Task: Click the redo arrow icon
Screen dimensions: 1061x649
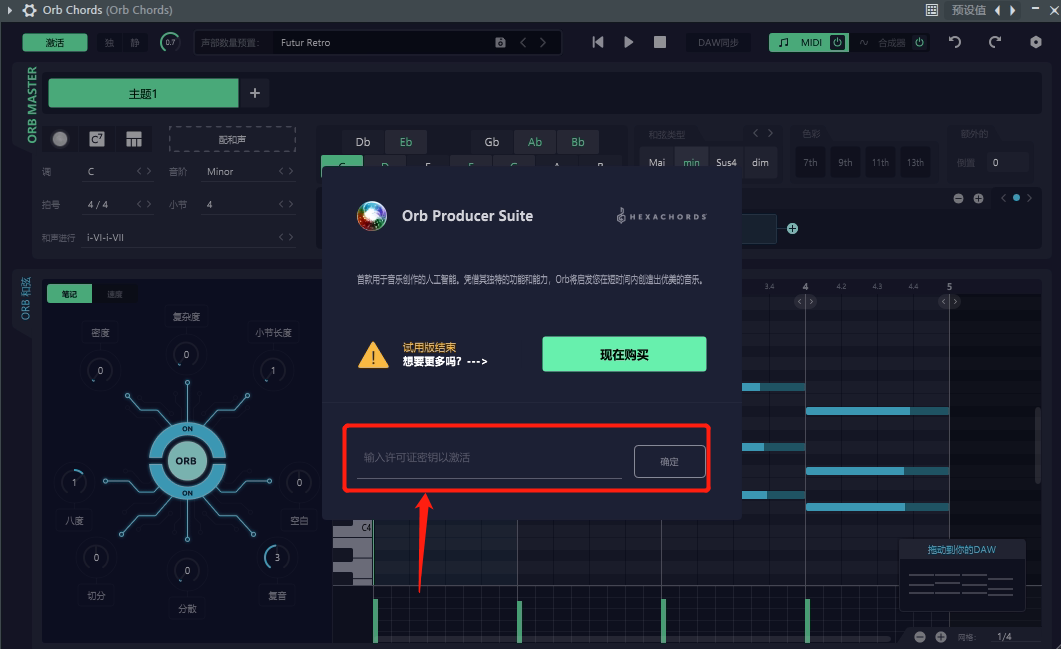Action: pos(994,42)
